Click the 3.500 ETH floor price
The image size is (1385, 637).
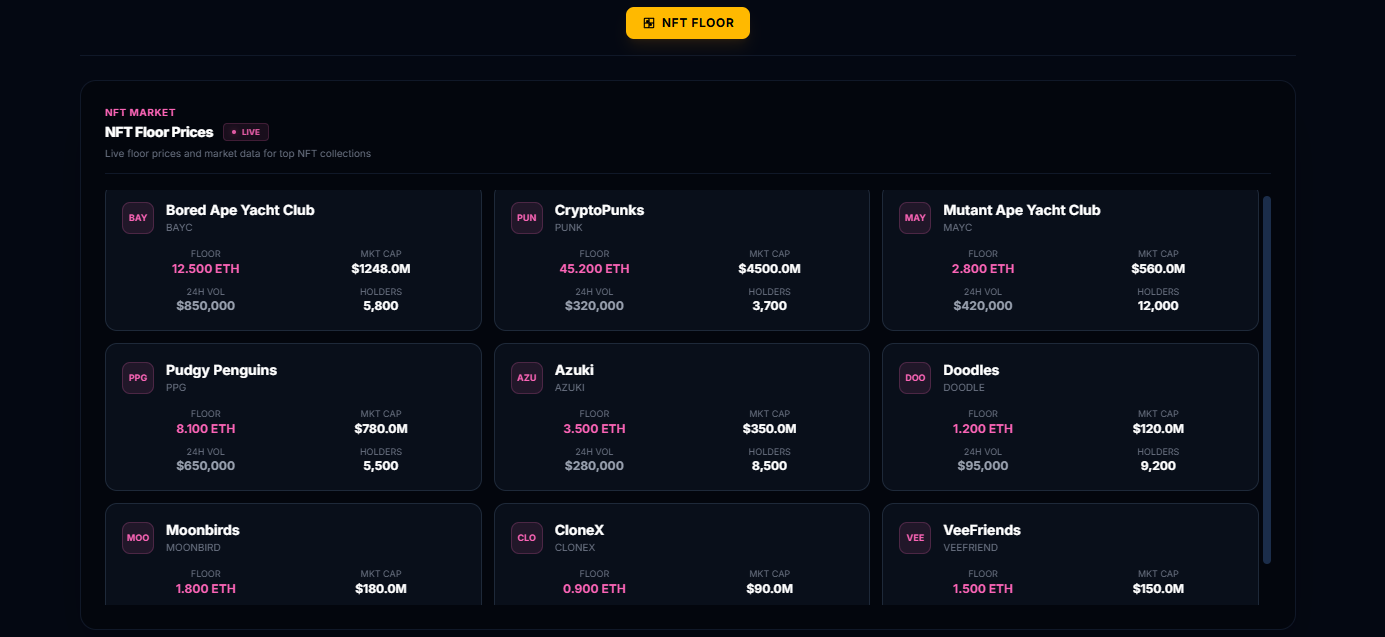coord(594,429)
